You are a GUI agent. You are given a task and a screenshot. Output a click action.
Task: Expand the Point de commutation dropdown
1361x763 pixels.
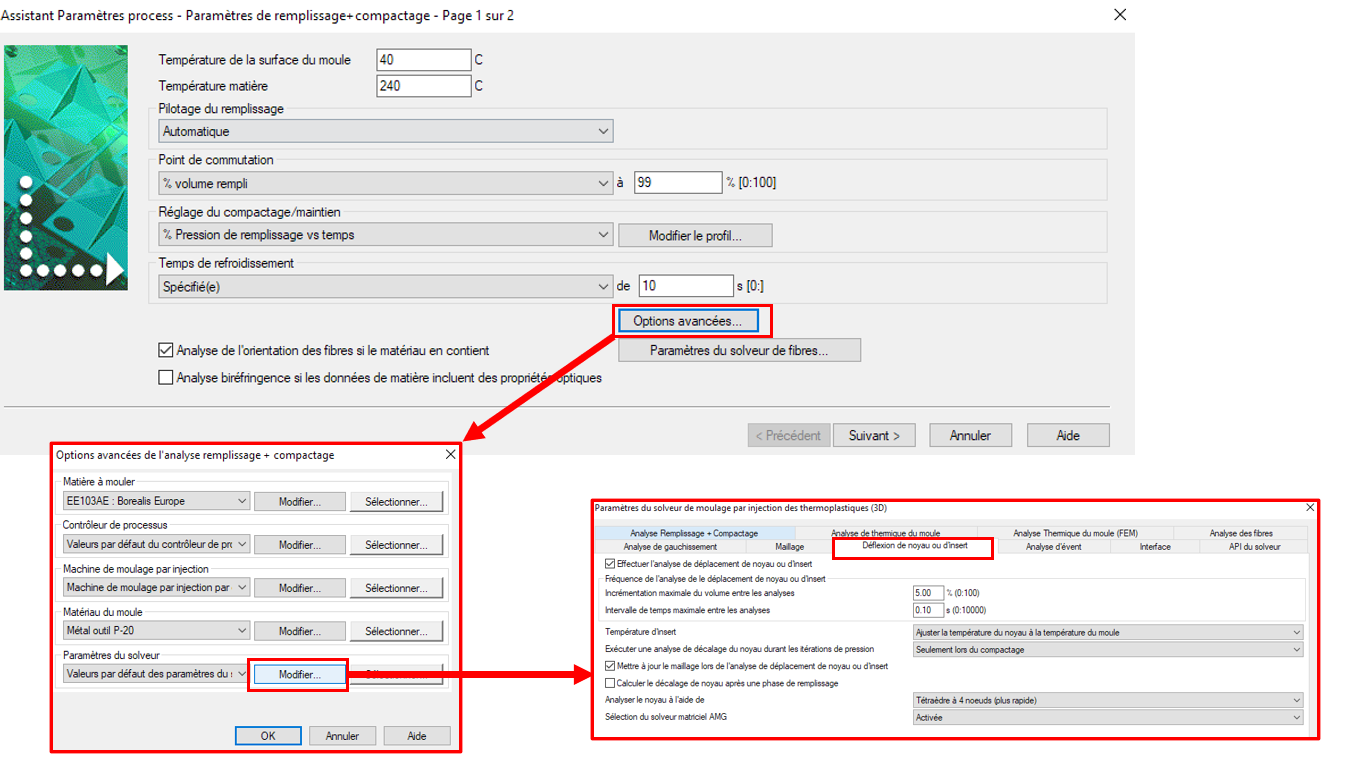385,183
